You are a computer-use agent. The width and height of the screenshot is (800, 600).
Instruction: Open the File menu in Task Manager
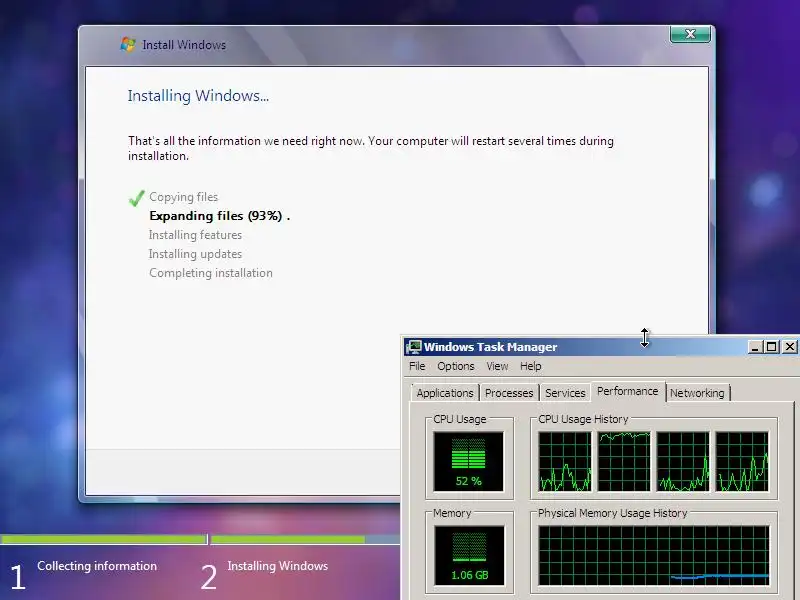pos(417,366)
